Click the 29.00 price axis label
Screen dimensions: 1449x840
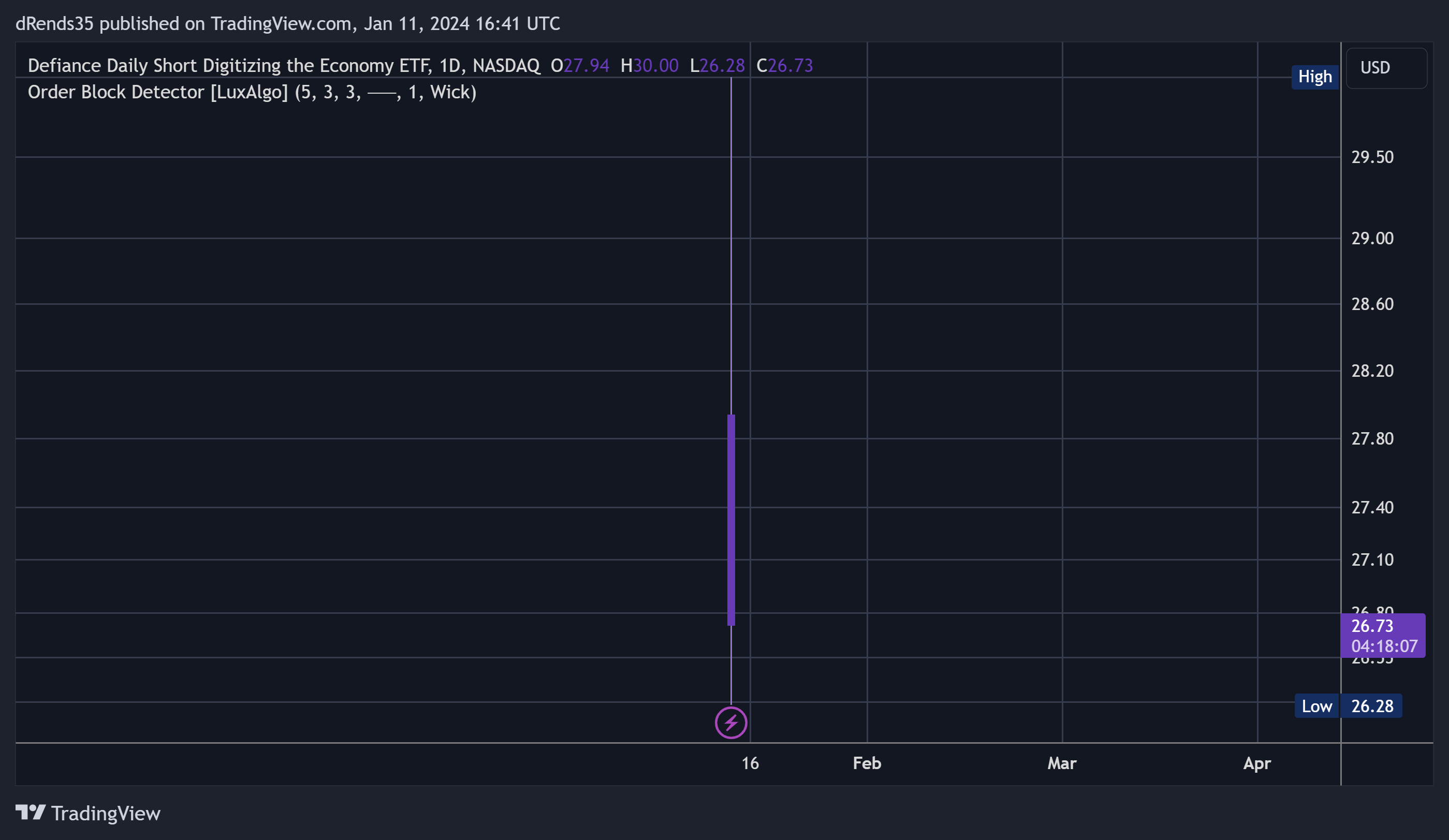coord(1372,238)
